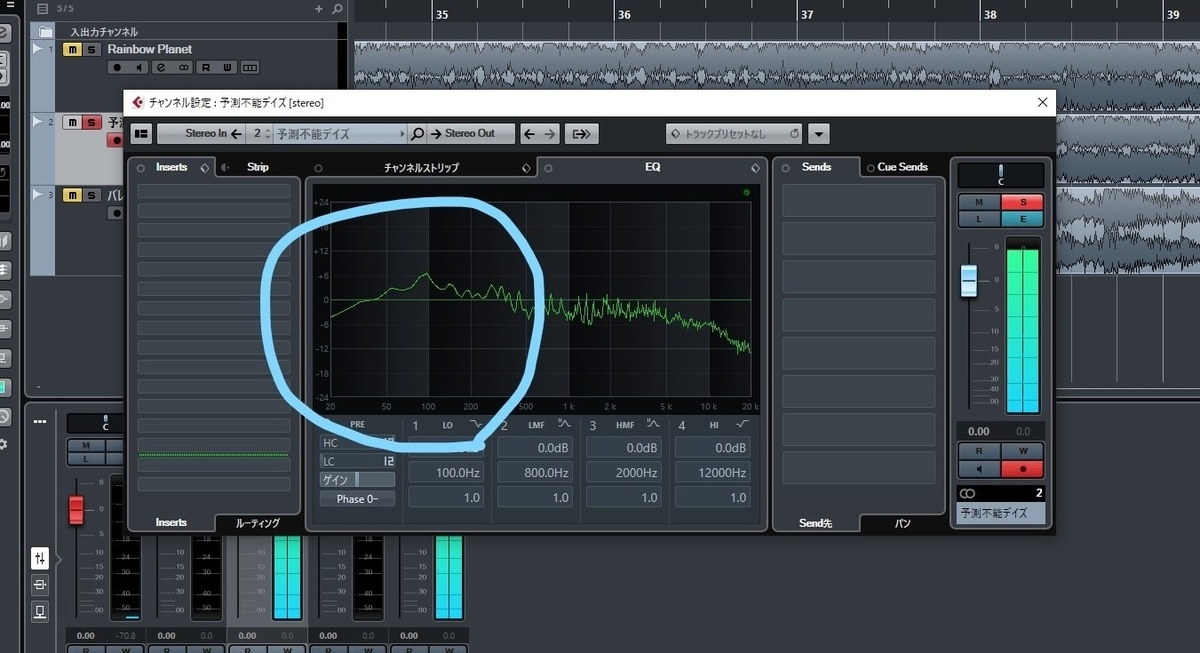The height and width of the screenshot is (653, 1200).
Task: Click the red mixer fader handle
Action: point(76,510)
